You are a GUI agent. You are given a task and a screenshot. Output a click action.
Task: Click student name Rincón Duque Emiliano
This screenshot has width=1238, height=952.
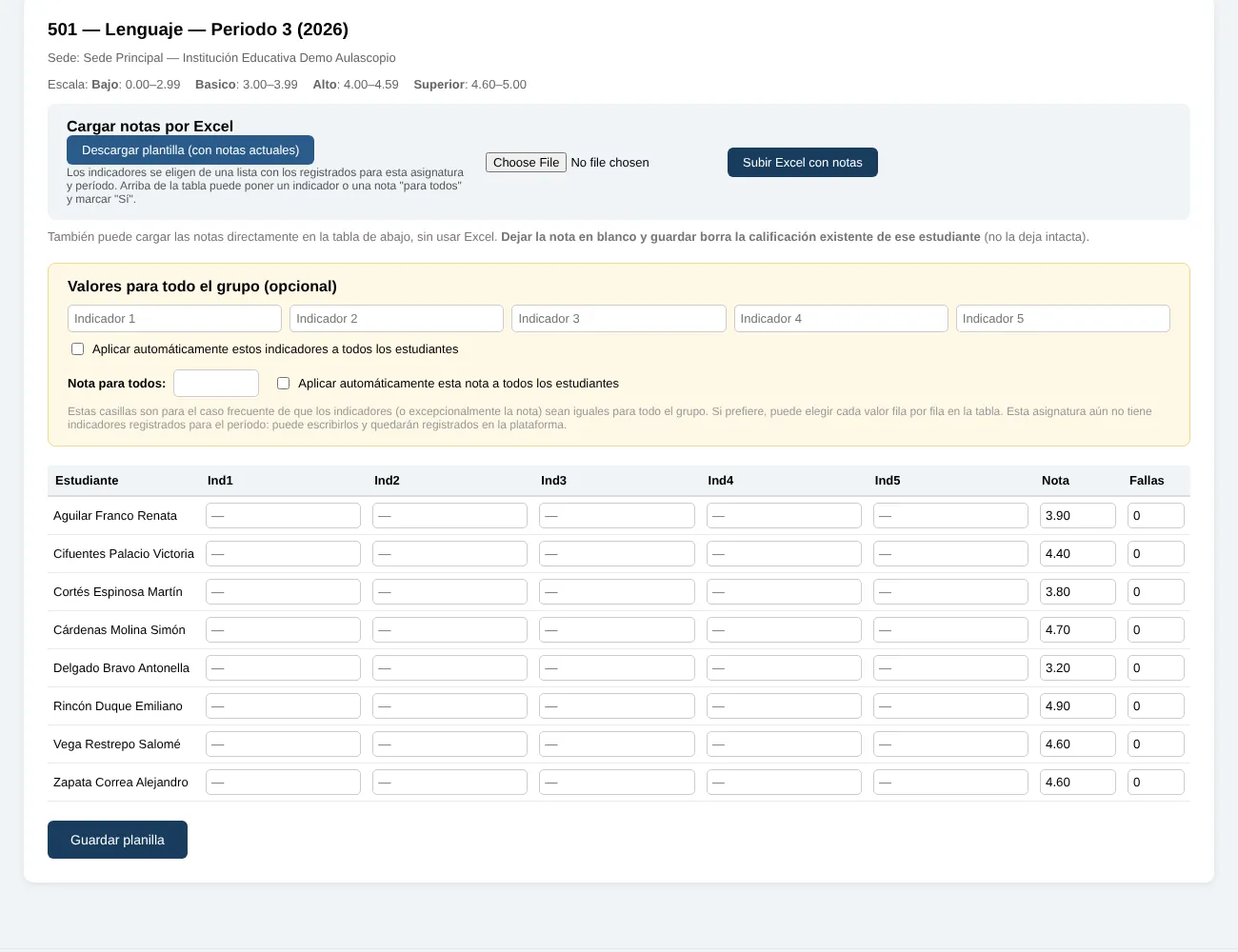118,706
